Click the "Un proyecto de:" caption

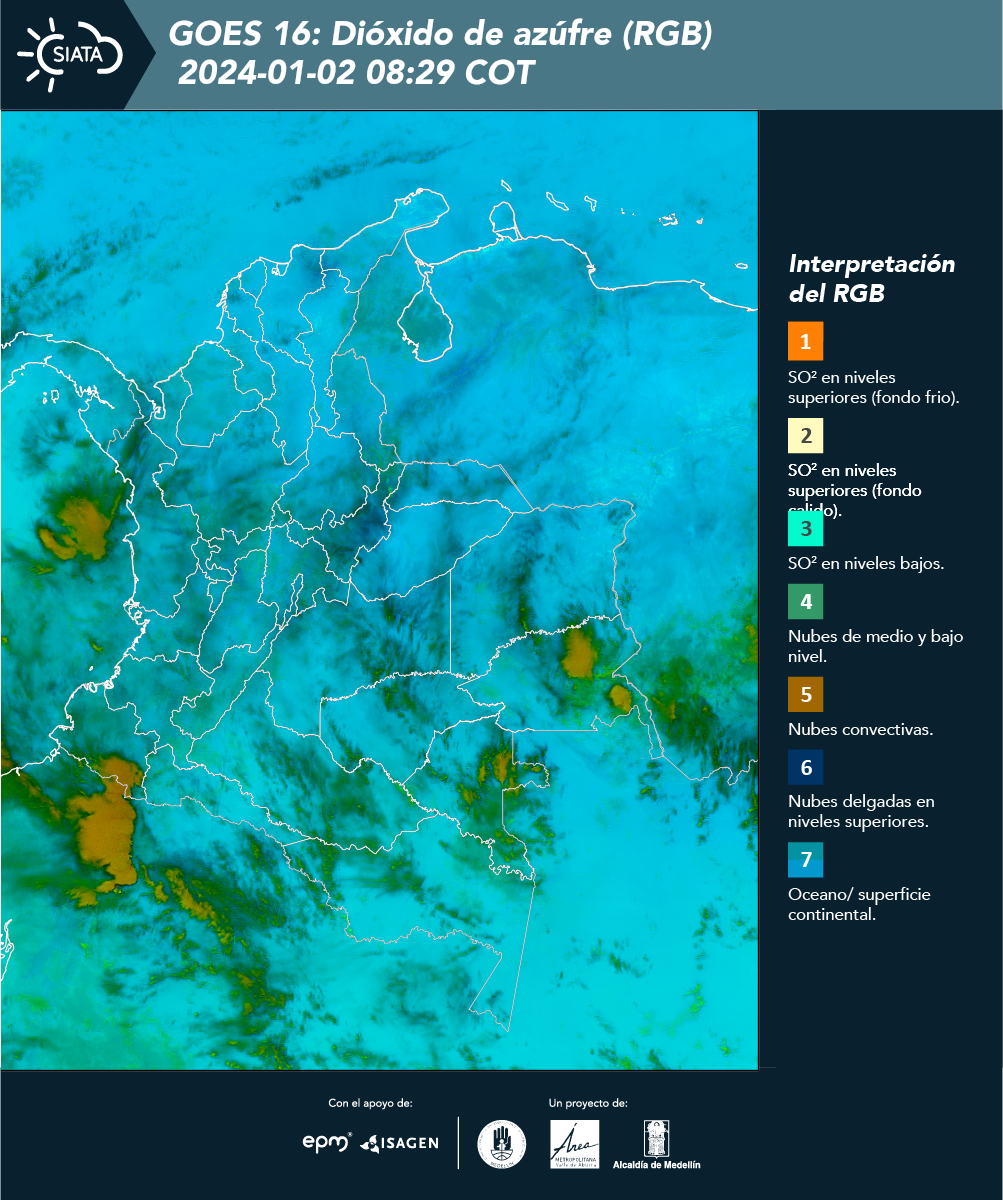(x=588, y=1103)
